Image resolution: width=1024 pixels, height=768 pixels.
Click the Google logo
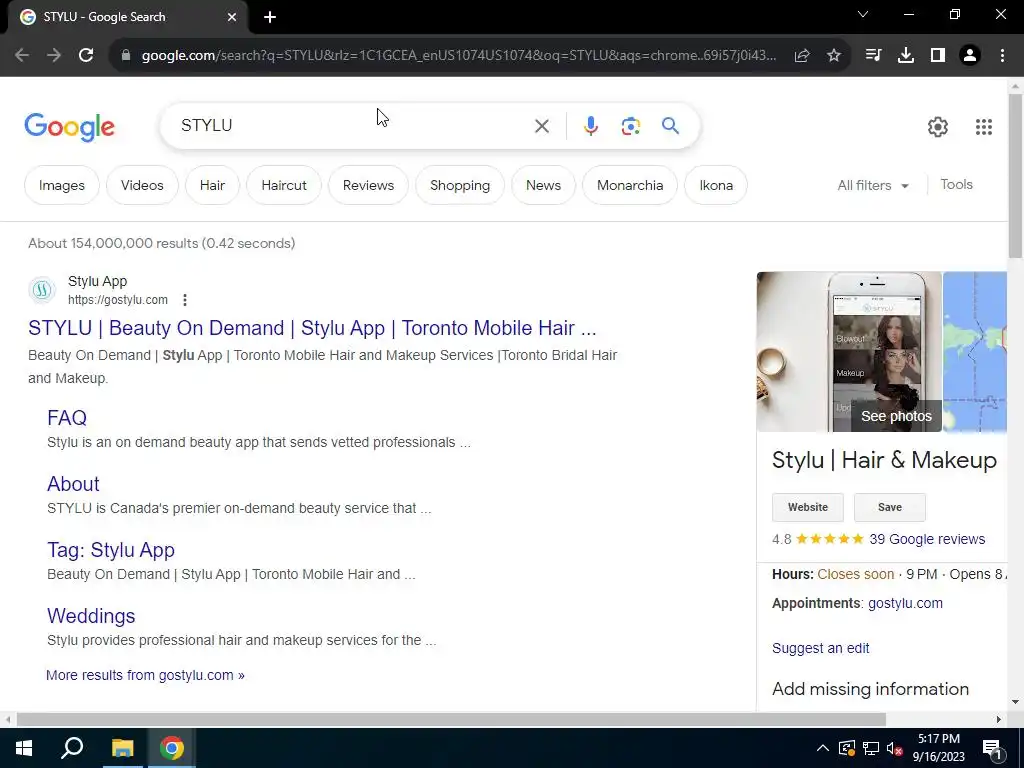pos(69,127)
